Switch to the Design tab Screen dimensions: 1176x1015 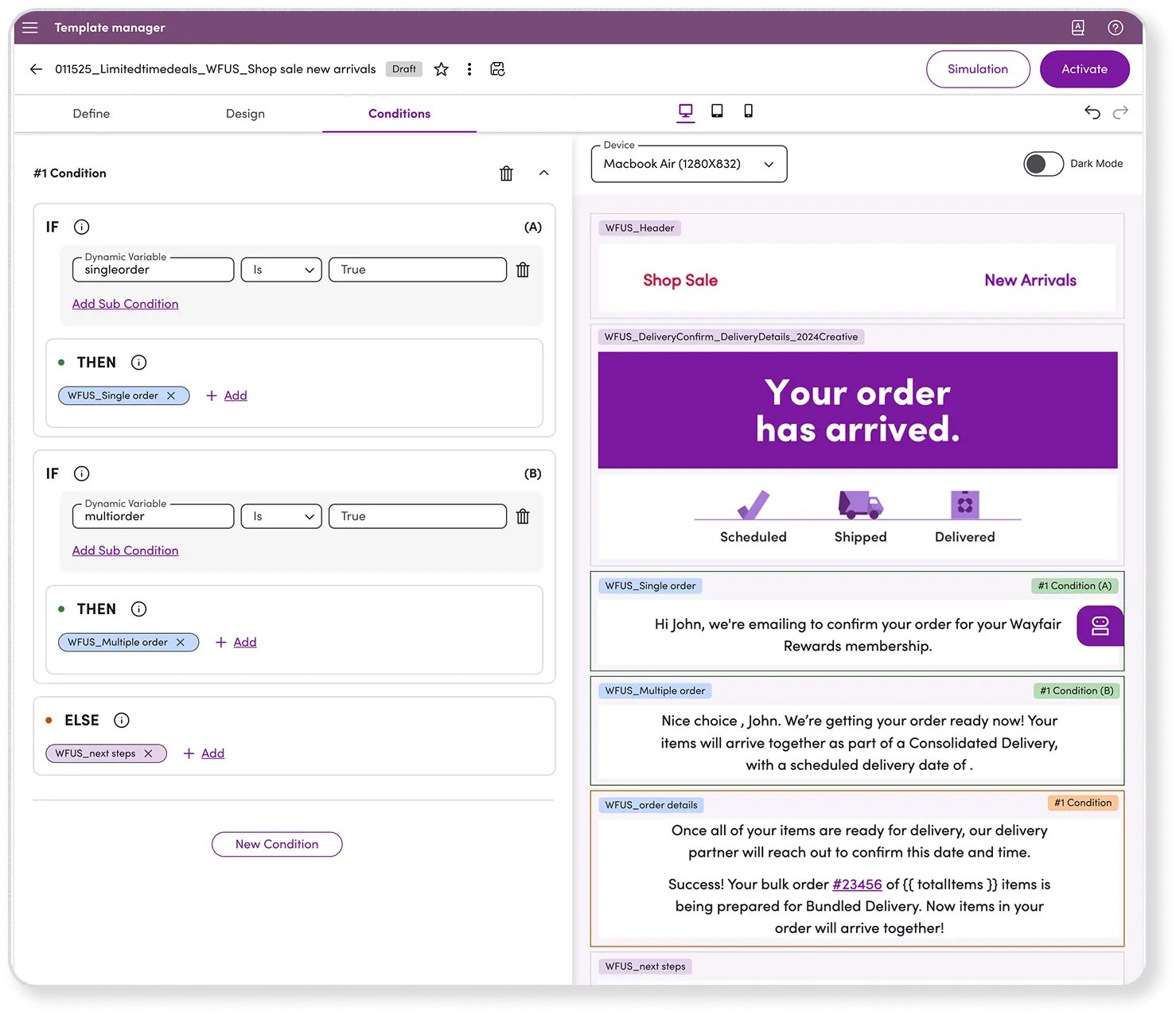(245, 114)
